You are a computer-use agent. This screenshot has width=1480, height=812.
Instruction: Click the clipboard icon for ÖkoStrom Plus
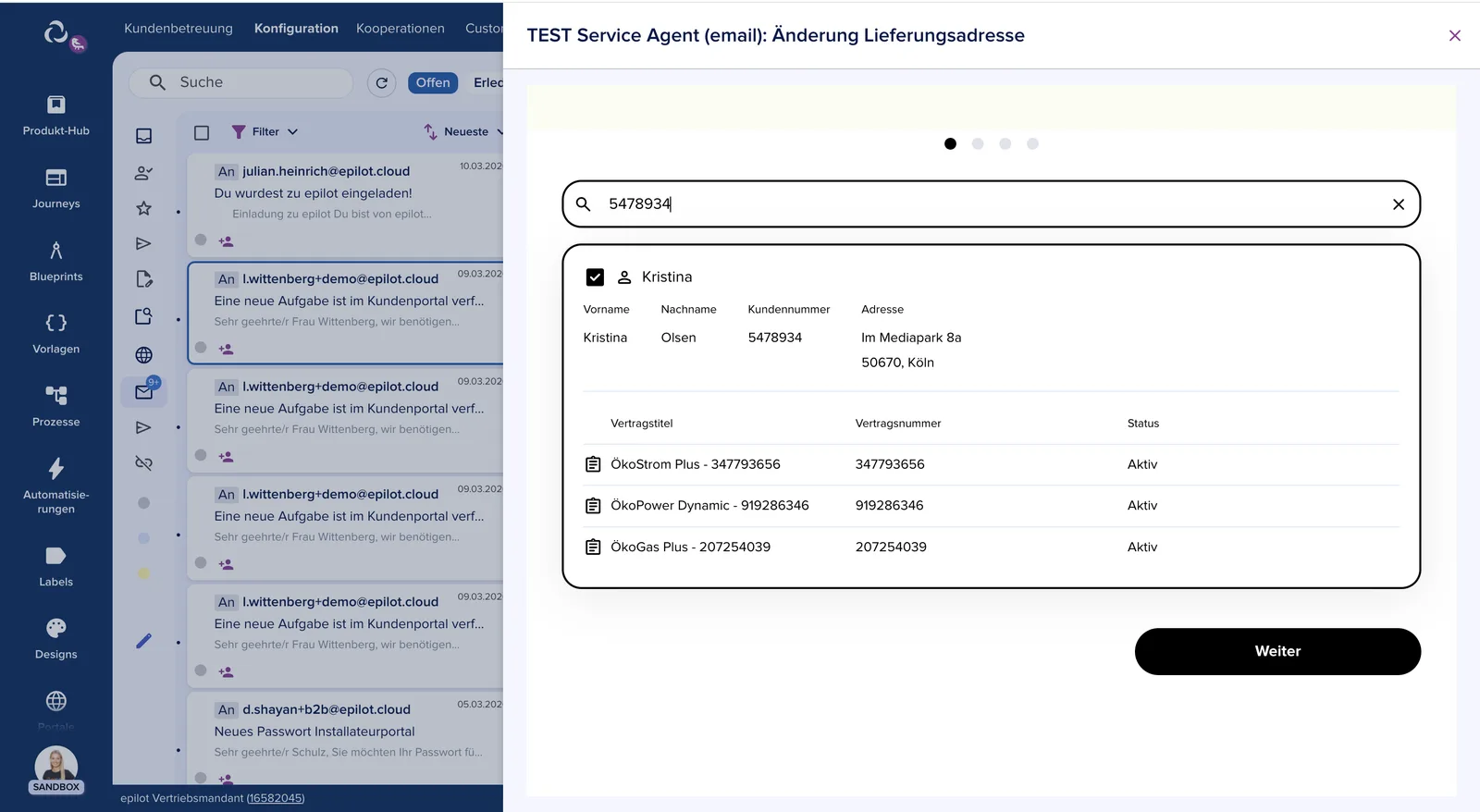(593, 464)
